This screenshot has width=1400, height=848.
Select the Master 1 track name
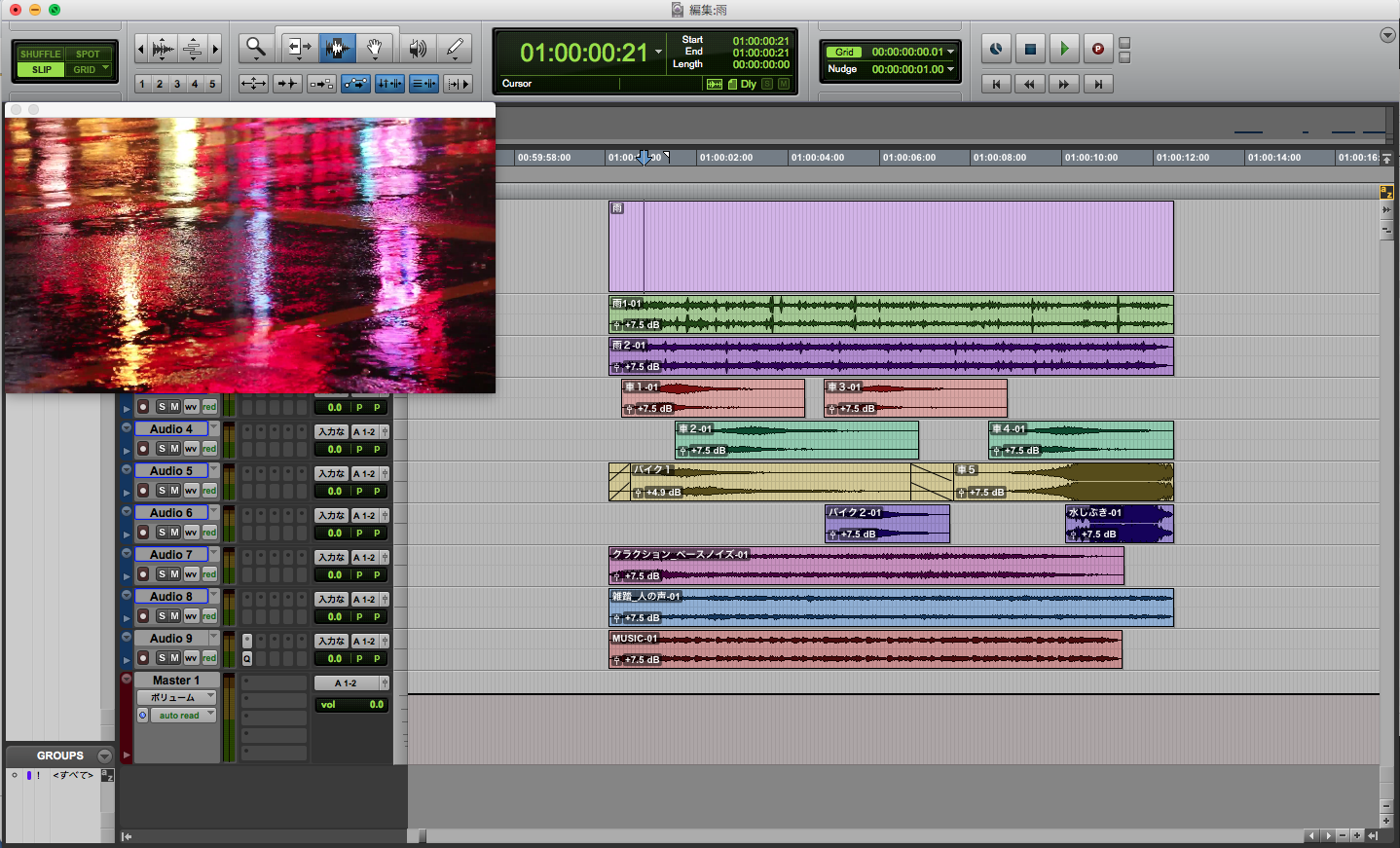click(176, 681)
